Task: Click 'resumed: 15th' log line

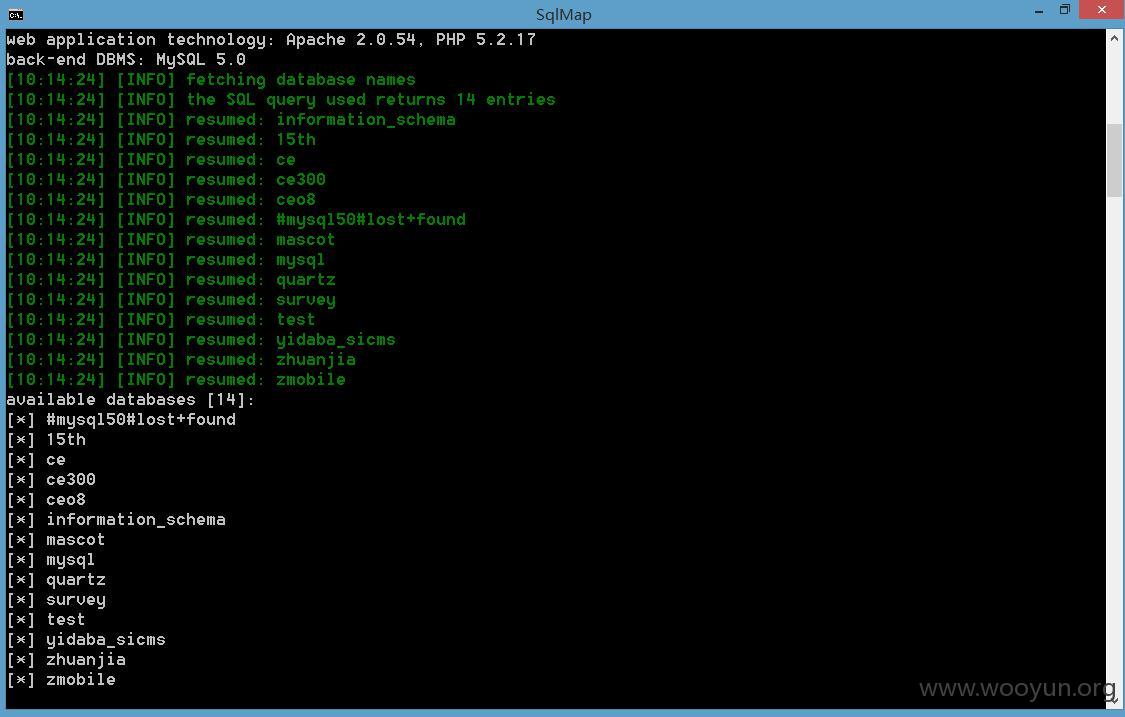Action: click(161, 140)
